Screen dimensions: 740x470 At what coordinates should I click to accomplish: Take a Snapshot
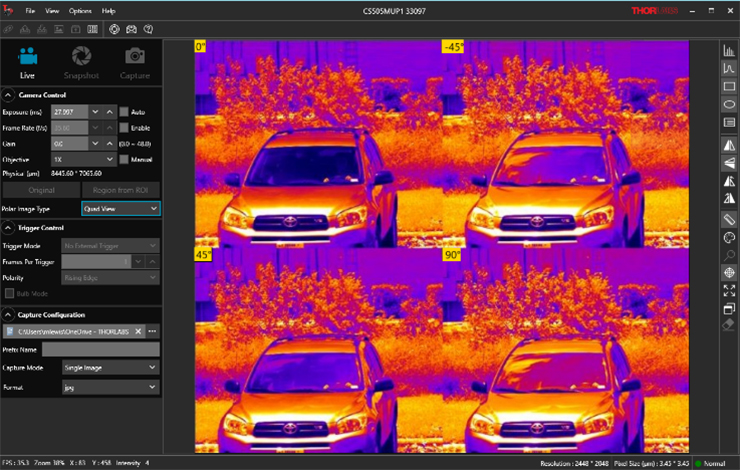(x=81, y=63)
